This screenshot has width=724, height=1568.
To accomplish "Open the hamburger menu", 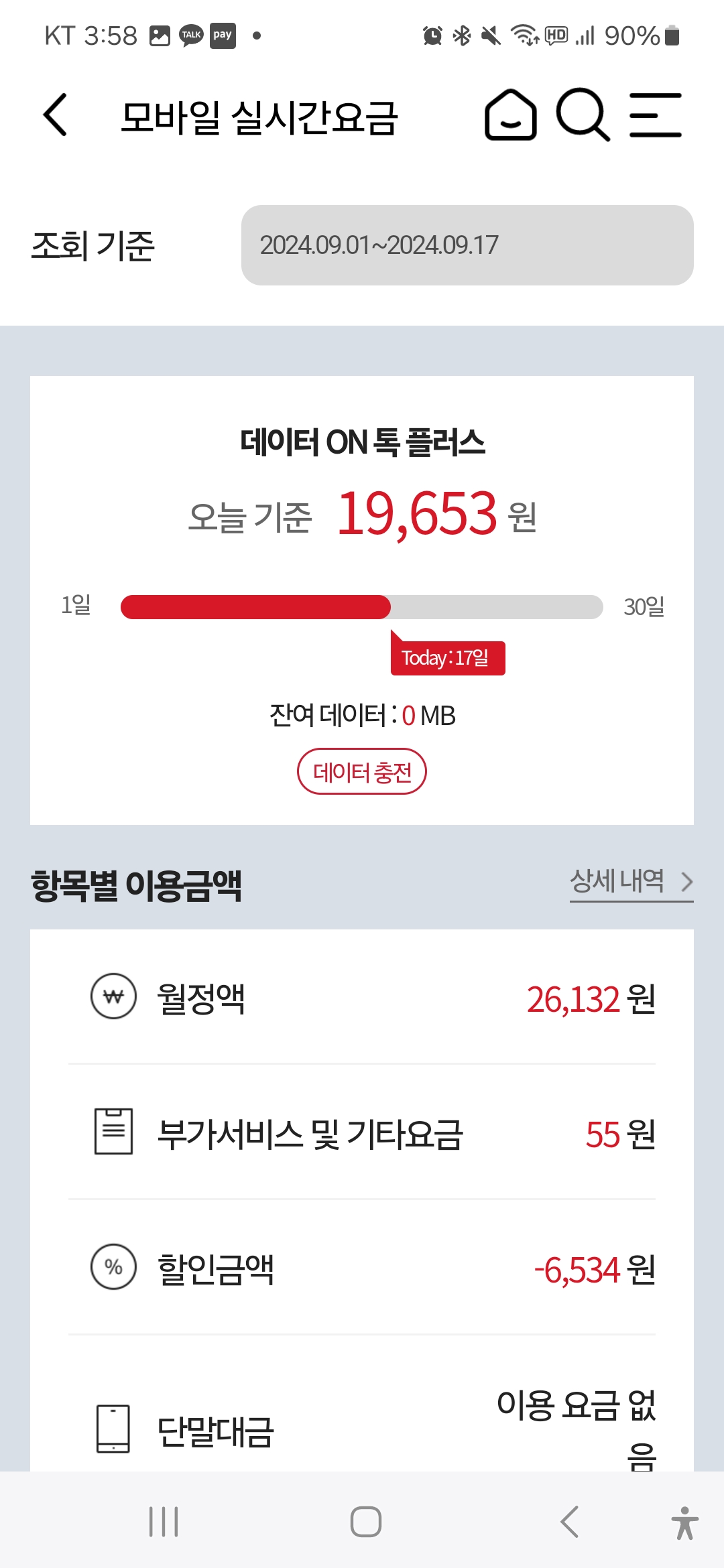I will [655, 115].
